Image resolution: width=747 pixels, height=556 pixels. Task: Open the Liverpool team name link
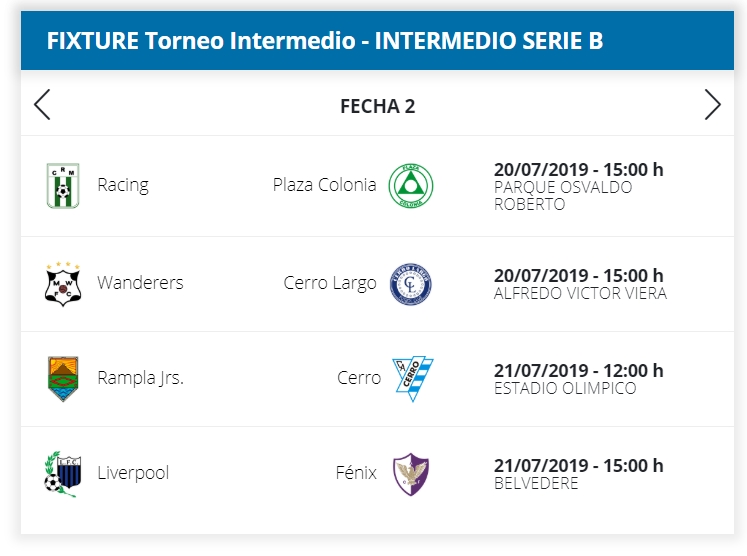133,473
